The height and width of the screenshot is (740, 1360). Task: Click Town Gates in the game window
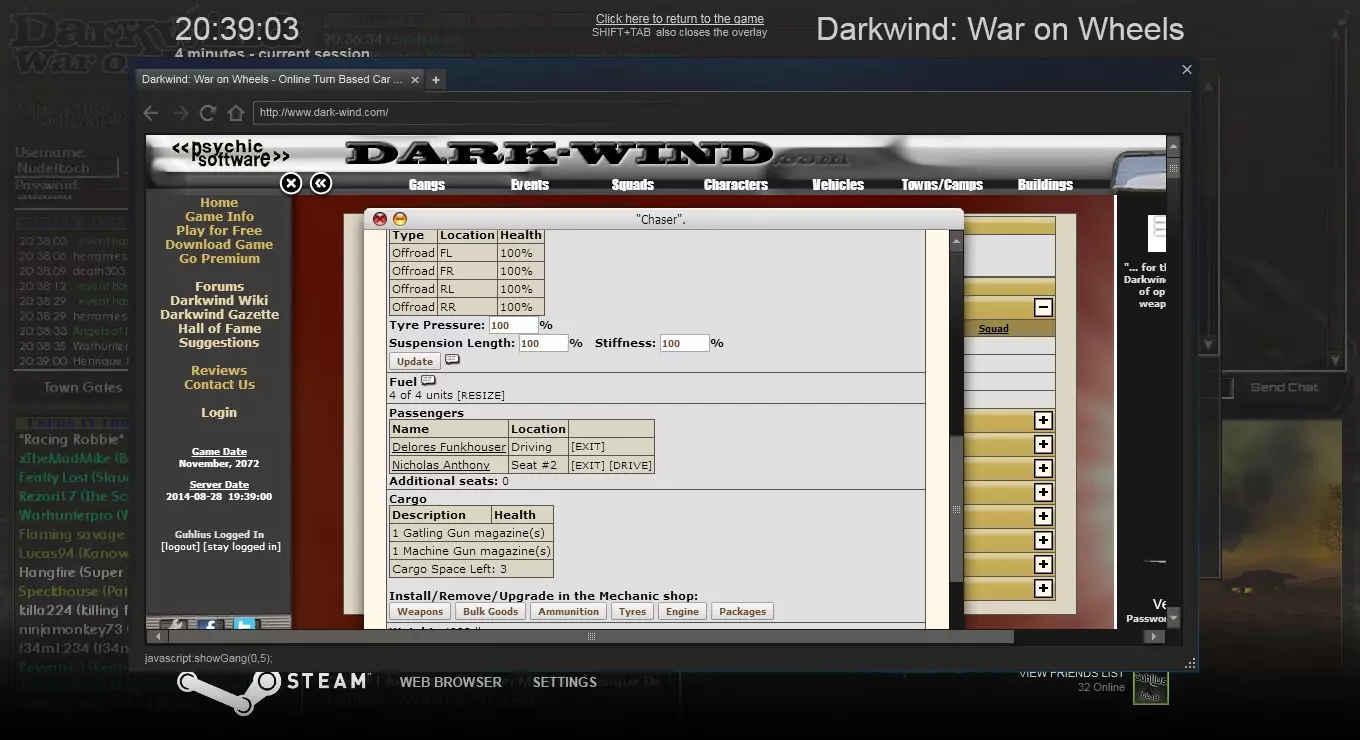tap(83, 388)
